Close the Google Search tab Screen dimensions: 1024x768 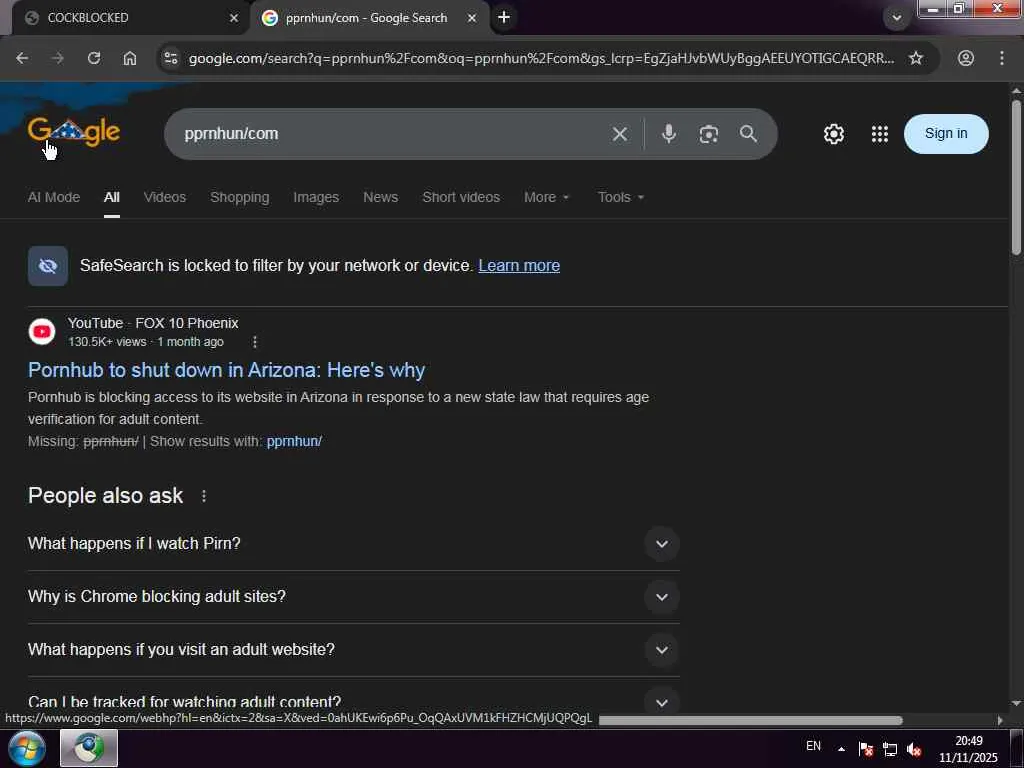[472, 18]
